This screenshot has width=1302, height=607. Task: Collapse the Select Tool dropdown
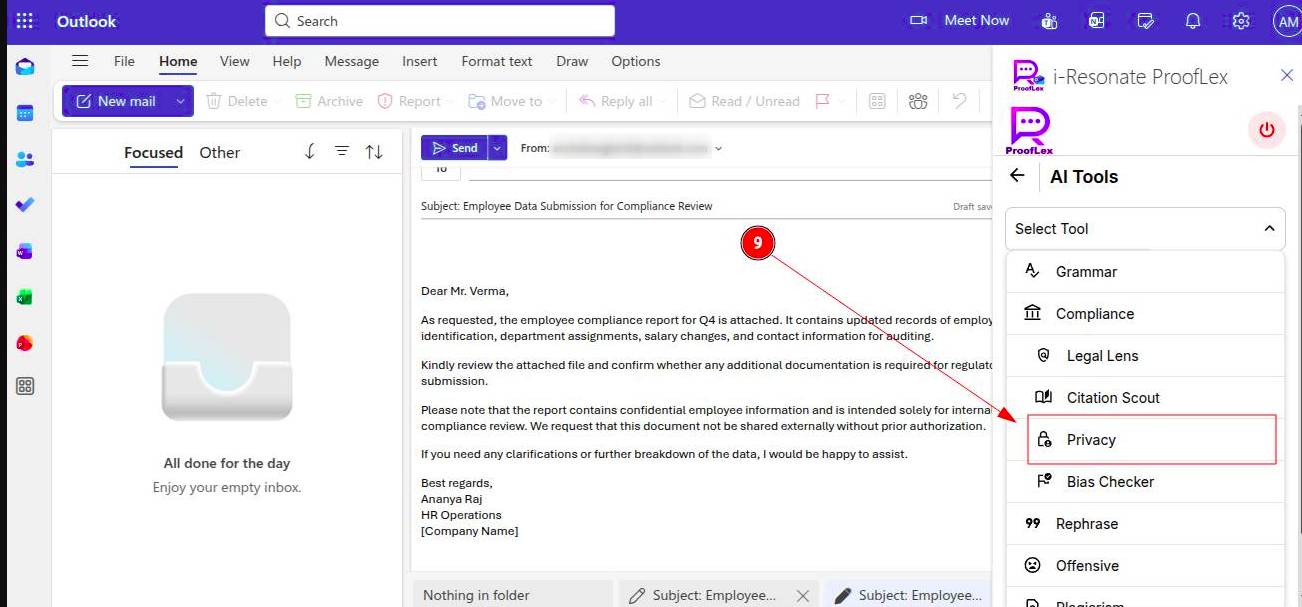tap(1269, 229)
